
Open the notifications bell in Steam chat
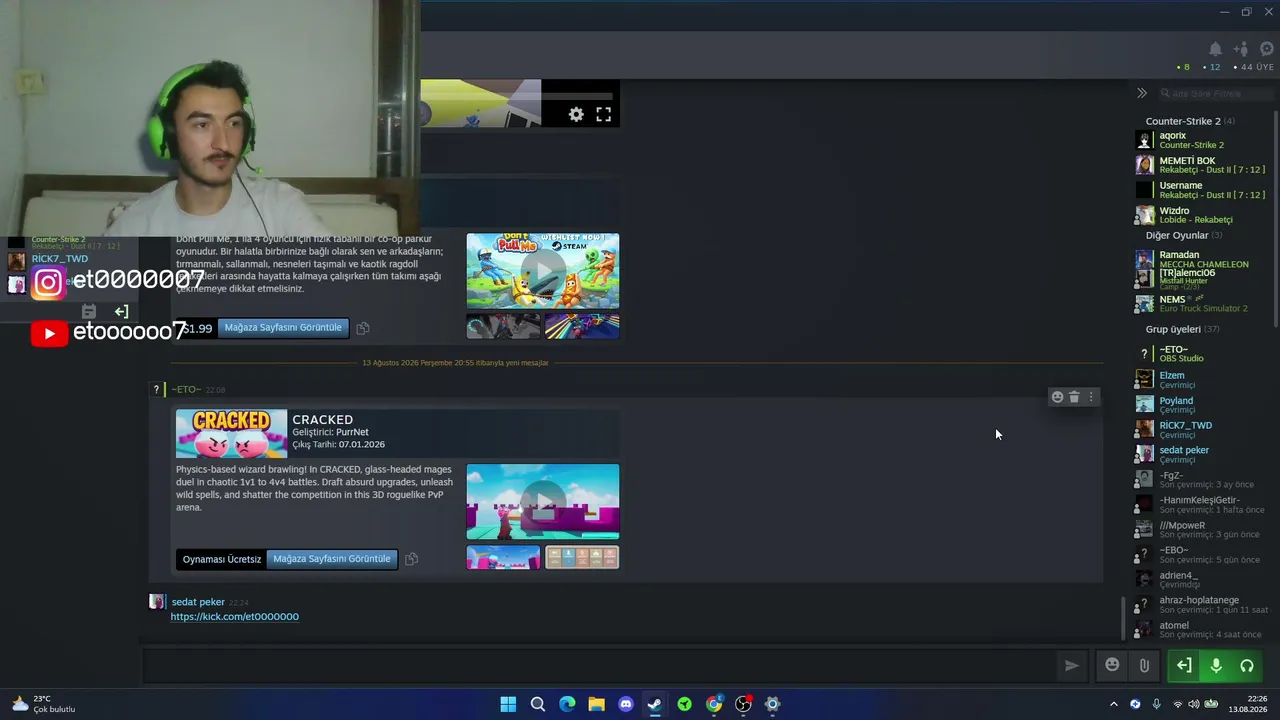[x=1215, y=49]
